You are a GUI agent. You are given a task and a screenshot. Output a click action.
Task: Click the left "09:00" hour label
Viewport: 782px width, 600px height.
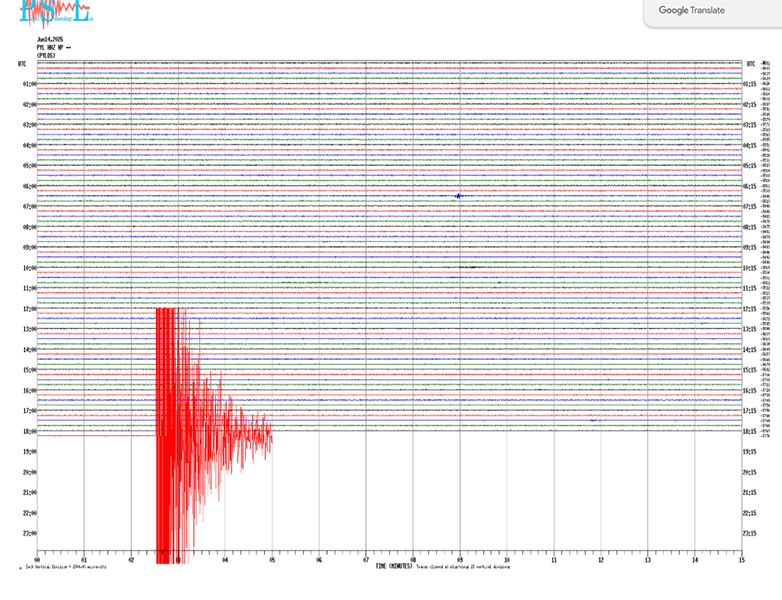tap(29, 247)
